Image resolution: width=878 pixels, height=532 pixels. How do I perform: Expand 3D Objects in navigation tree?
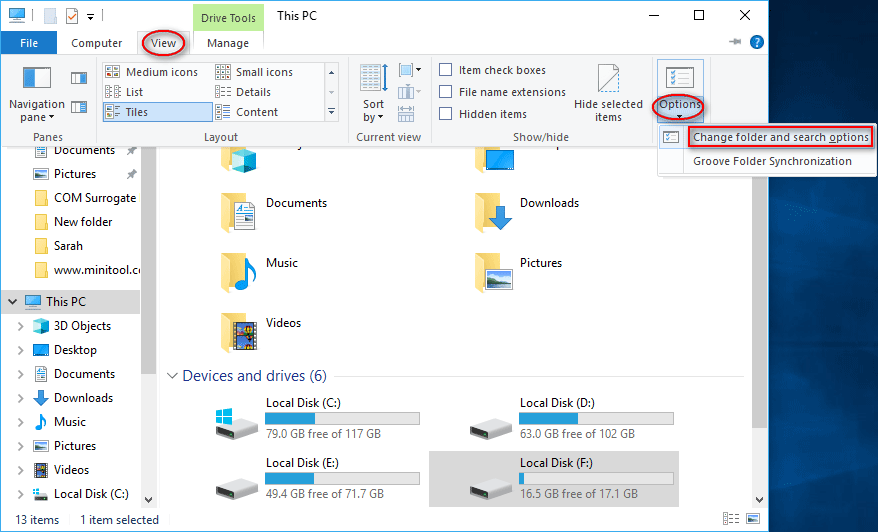click(21, 326)
